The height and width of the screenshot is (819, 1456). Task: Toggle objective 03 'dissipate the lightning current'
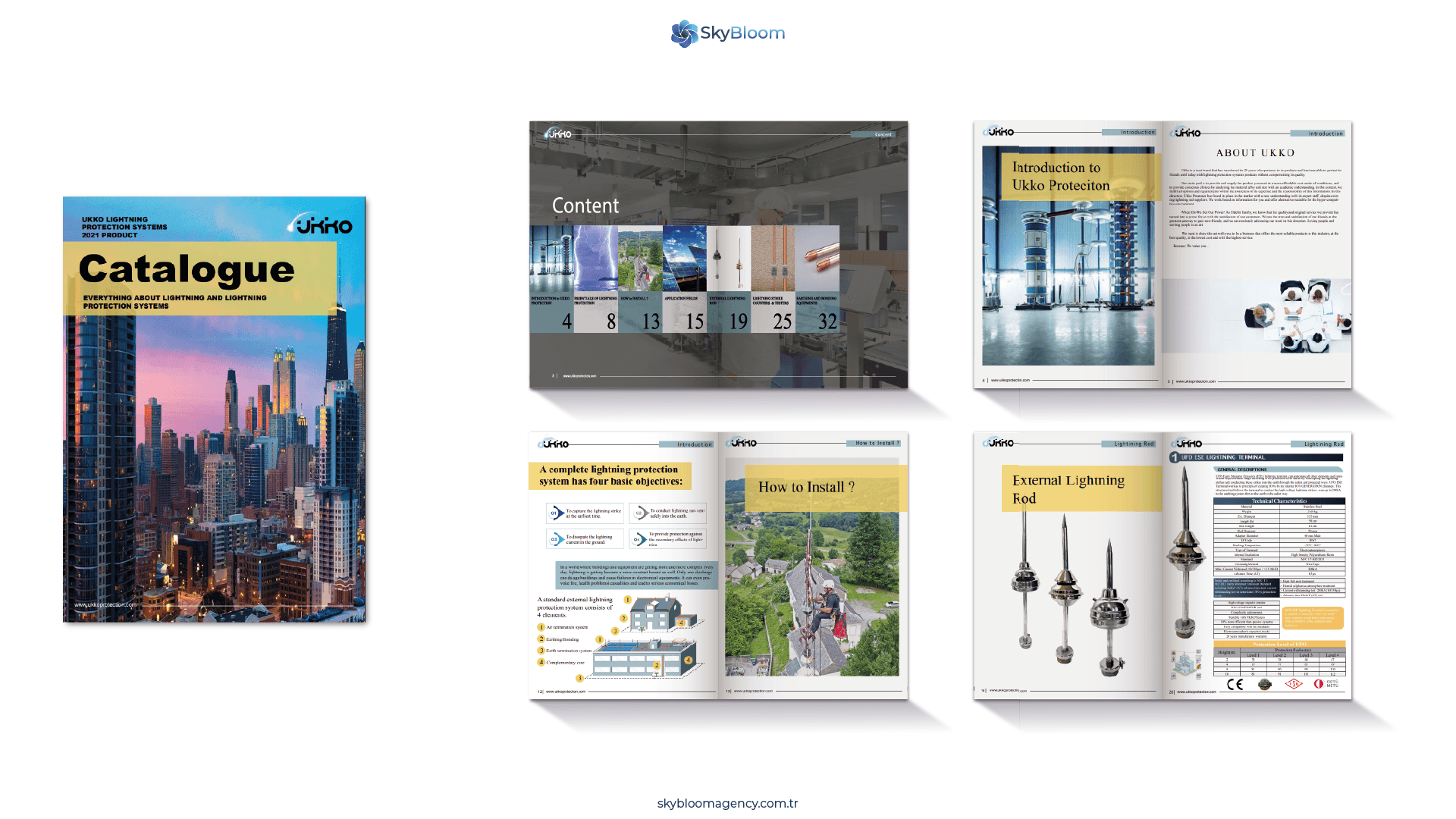(584, 538)
